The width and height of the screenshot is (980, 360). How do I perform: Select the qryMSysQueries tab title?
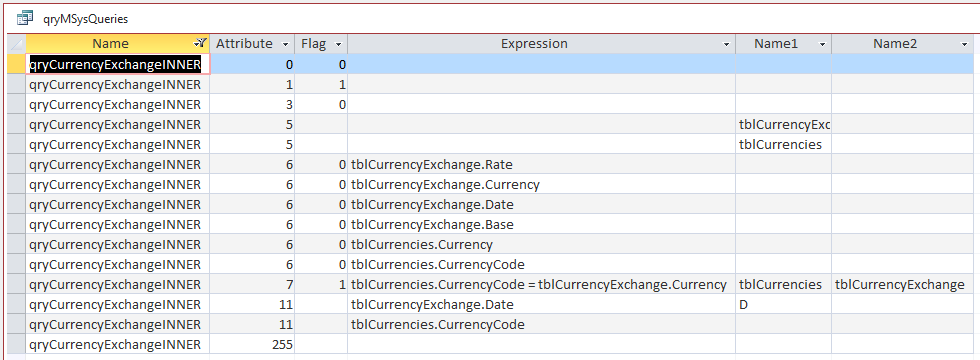point(85,19)
